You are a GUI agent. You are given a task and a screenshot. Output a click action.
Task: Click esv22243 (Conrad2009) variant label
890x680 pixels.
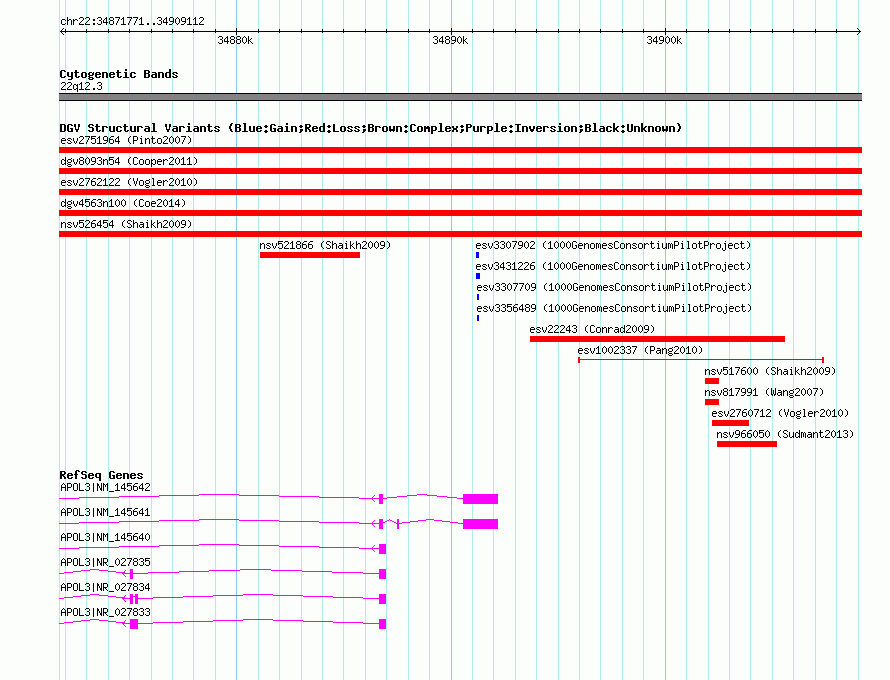(x=592, y=329)
